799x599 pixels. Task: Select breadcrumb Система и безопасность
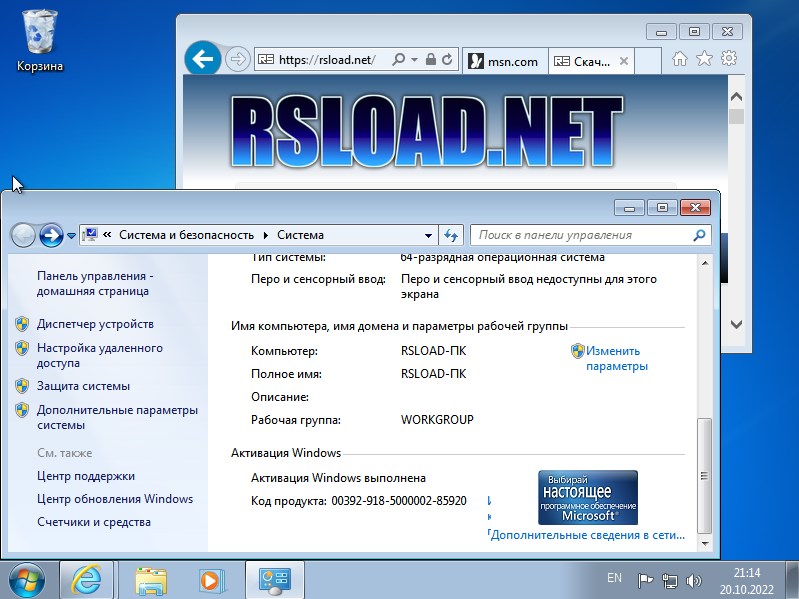click(187, 235)
